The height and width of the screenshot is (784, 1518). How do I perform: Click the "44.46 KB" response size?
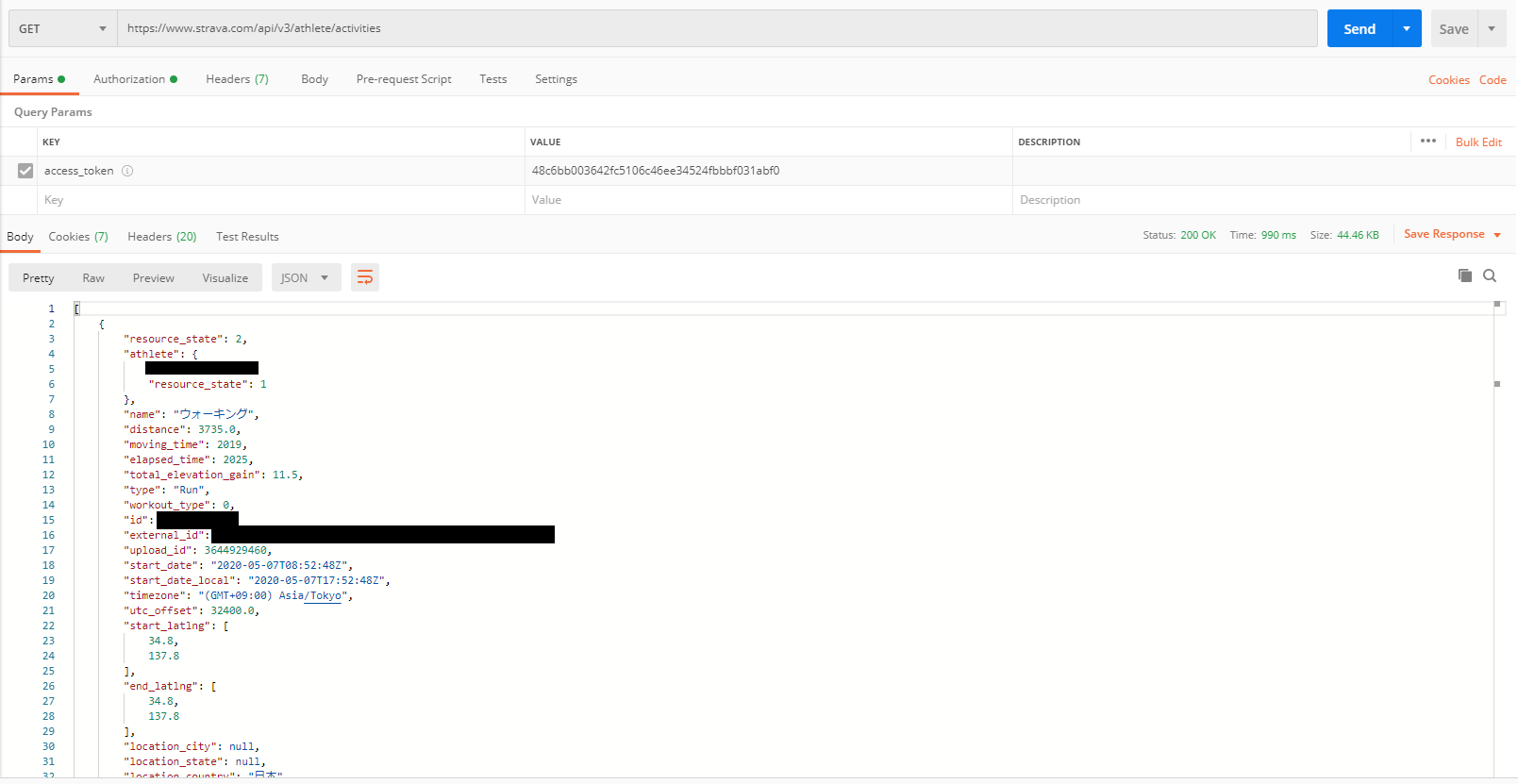click(1358, 235)
